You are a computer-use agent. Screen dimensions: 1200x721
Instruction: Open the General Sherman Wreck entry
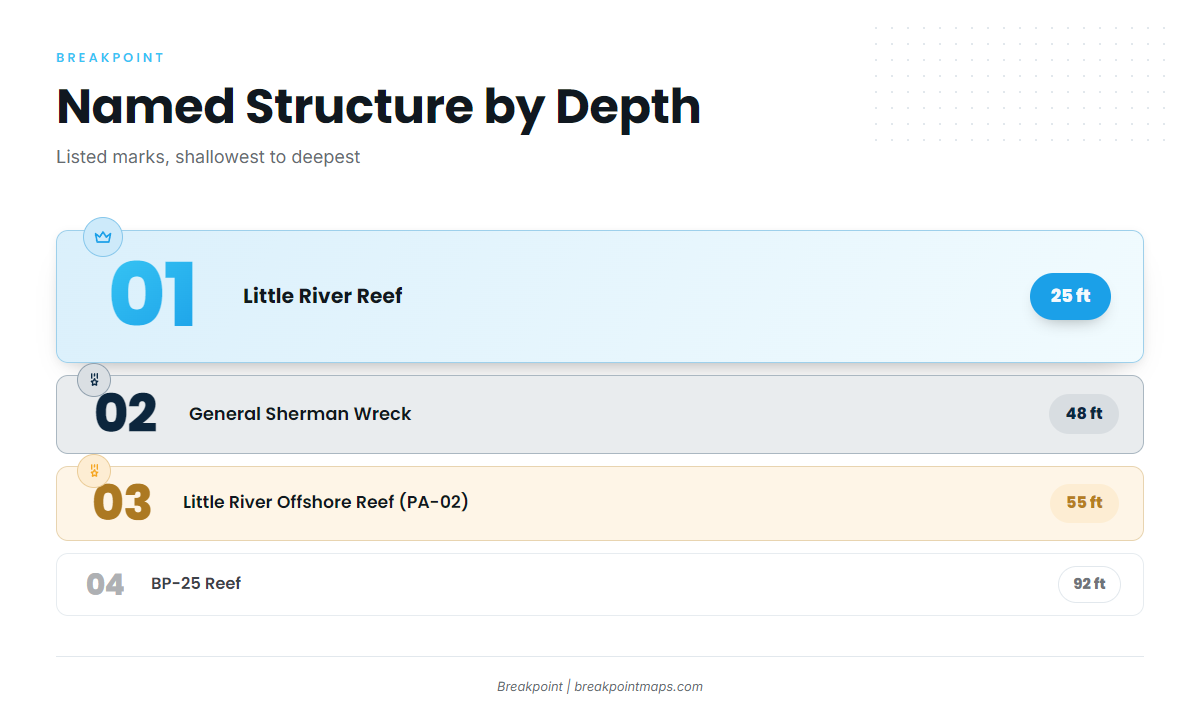tap(600, 414)
